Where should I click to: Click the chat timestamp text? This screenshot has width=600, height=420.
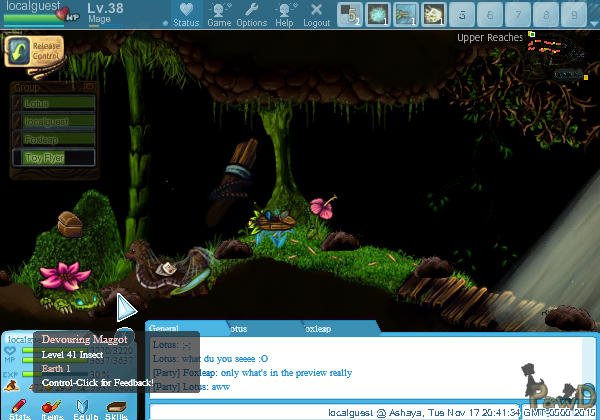462,413
